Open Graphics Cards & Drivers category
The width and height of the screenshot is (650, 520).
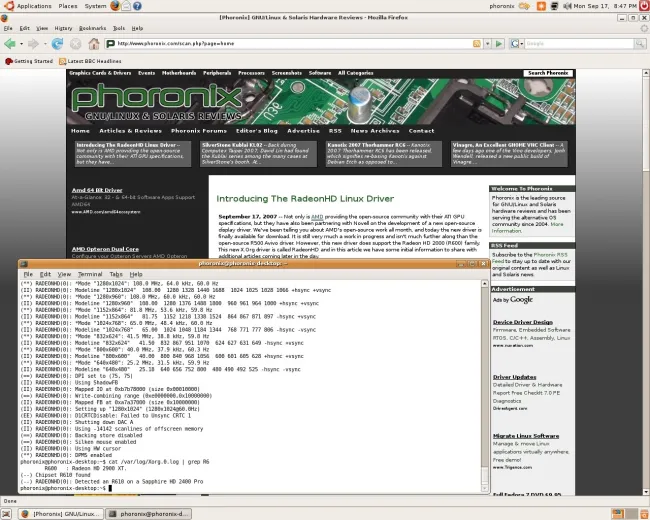pyautogui.click(x=100, y=73)
